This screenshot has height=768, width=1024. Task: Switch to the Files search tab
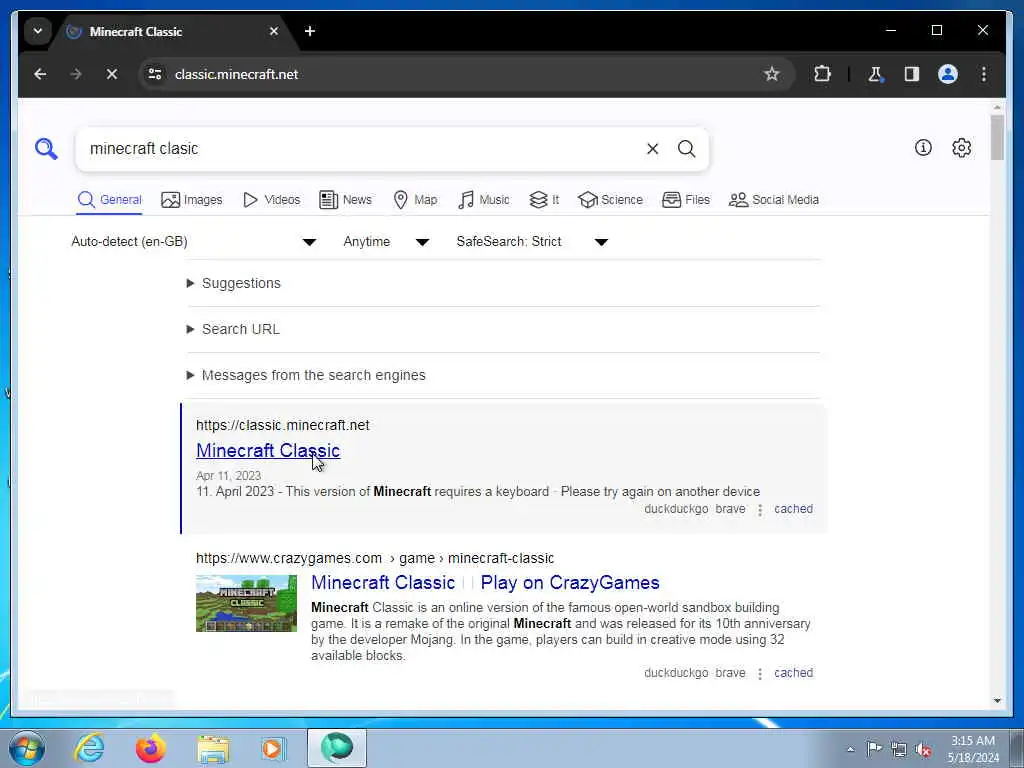pyautogui.click(x=685, y=200)
